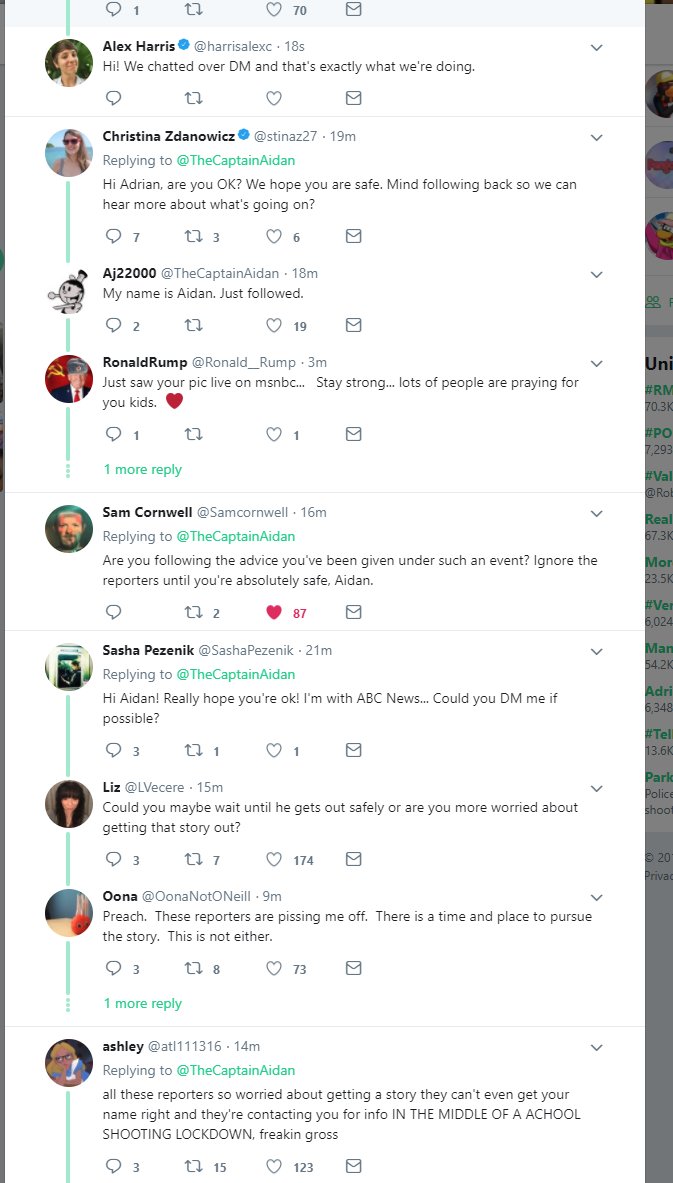Viewport: 673px width, 1183px height.
Task: Expand options caret on ashley's tweet
Action: pos(596,1047)
